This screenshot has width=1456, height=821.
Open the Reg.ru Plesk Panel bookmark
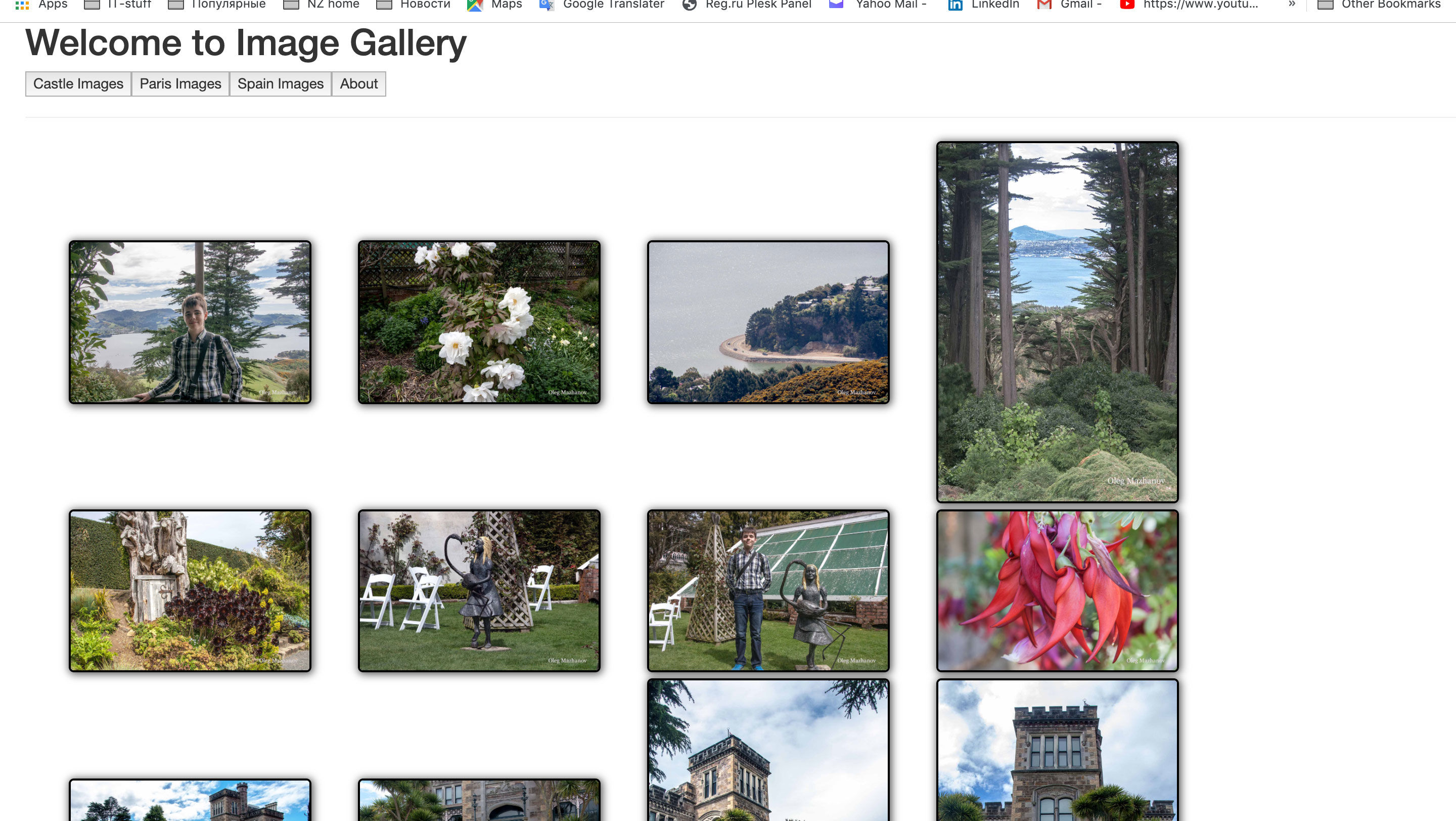(x=747, y=5)
